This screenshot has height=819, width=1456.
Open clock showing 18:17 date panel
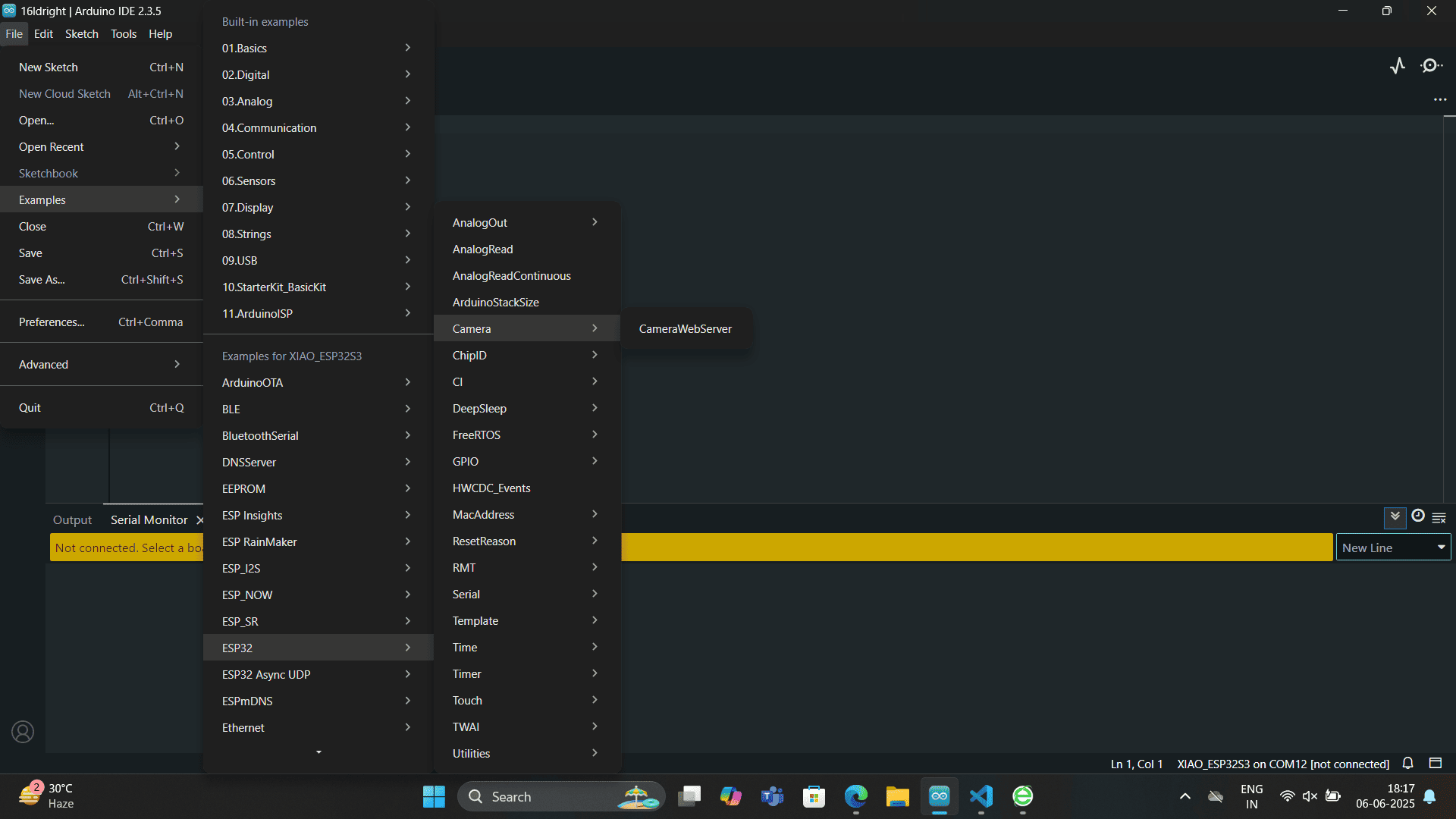pyautogui.click(x=1385, y=796)
